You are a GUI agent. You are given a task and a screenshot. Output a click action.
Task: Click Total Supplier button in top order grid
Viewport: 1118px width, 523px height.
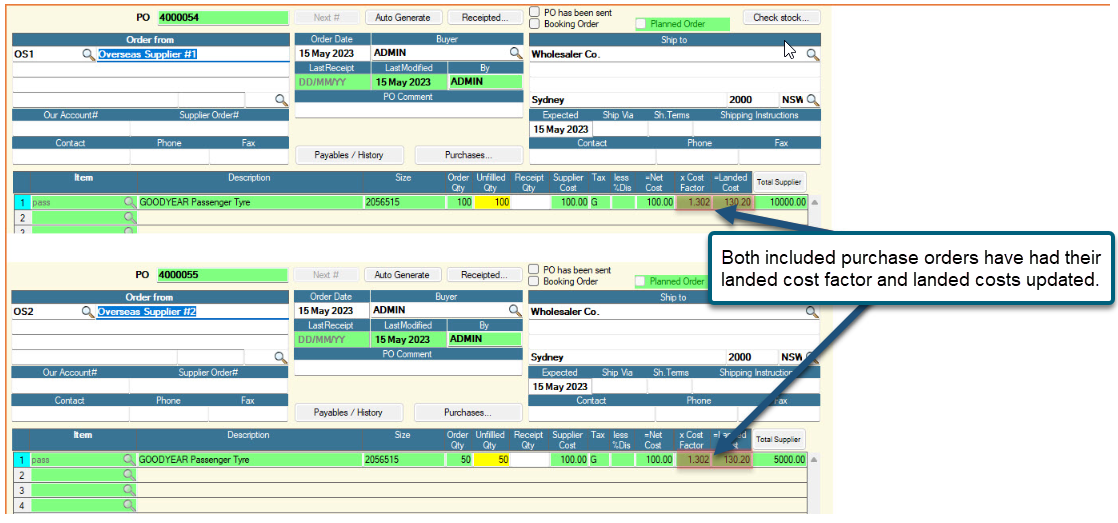tap(780, 182)
